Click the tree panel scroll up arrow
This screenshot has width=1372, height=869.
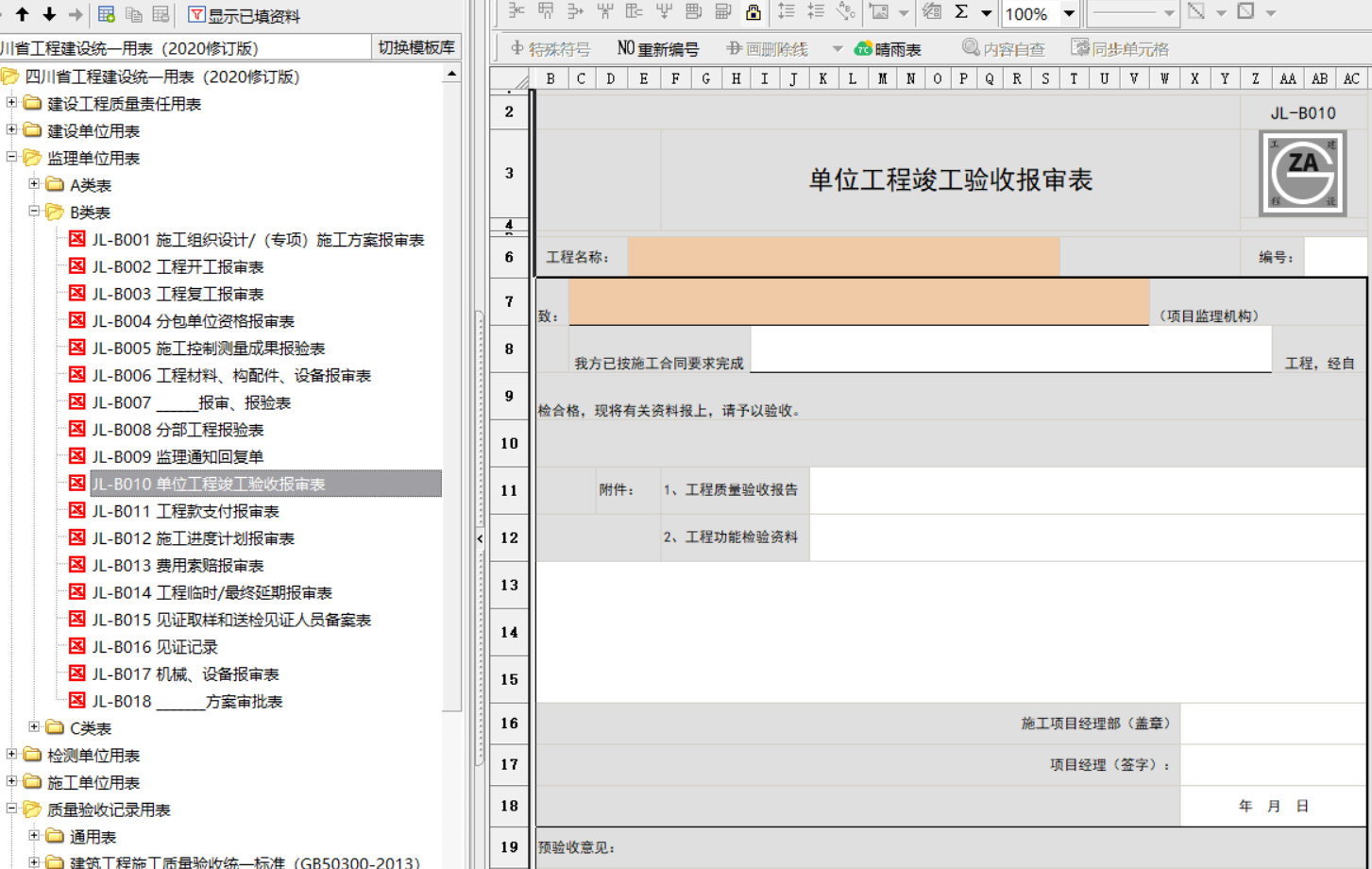pos(451,74)
